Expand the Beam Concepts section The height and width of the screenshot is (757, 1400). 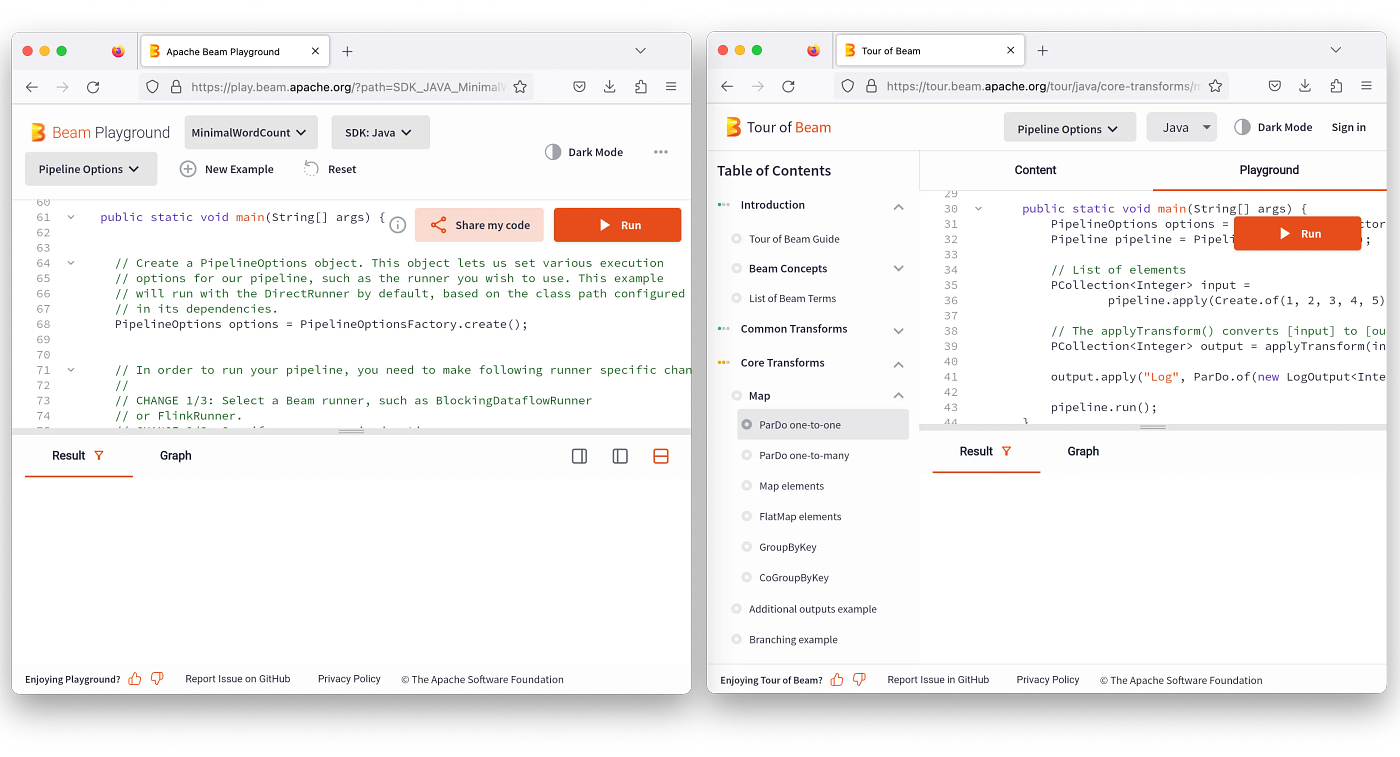[898, 268]
